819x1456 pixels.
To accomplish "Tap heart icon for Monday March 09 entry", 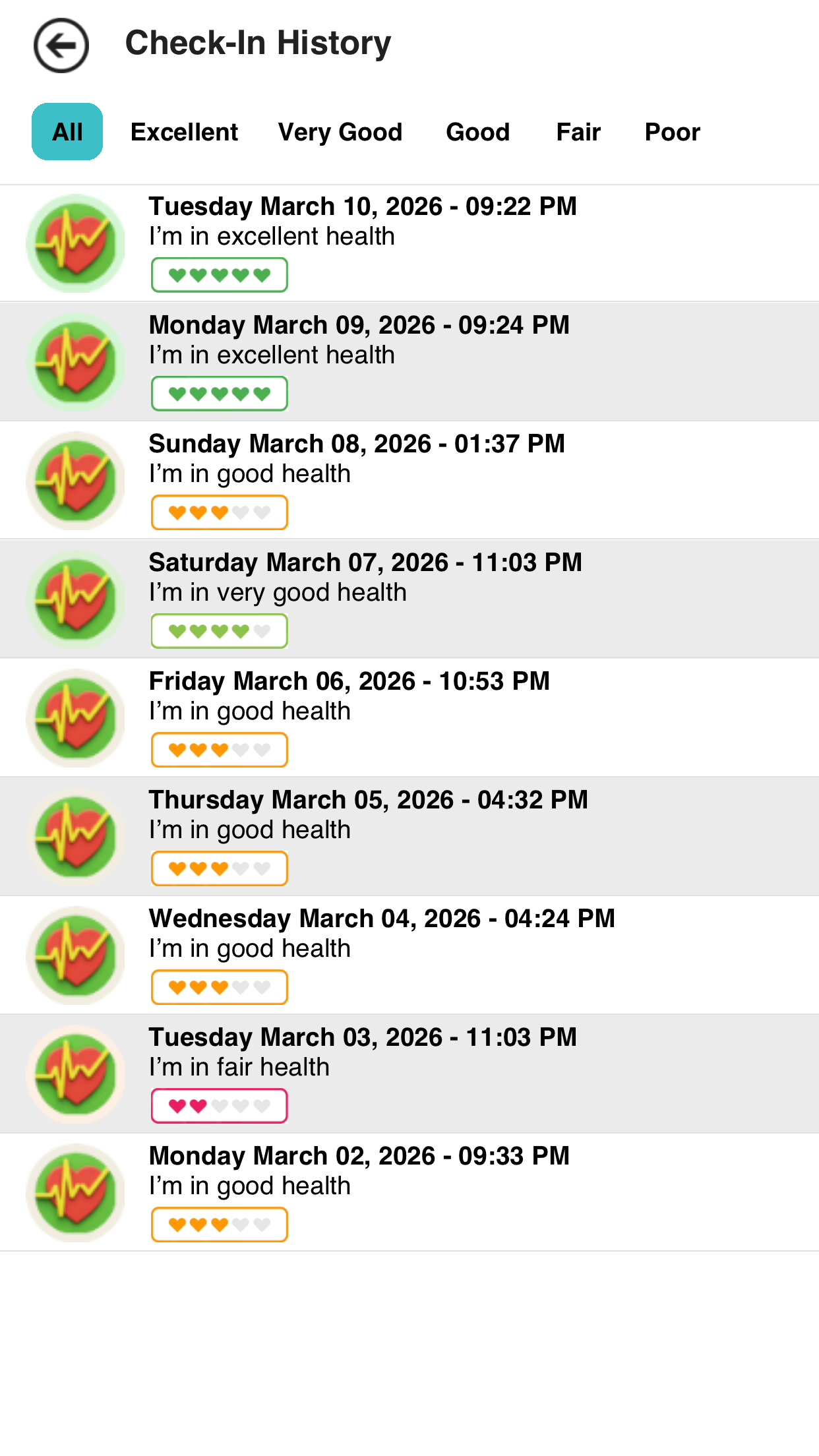I will tap(75, 362).
